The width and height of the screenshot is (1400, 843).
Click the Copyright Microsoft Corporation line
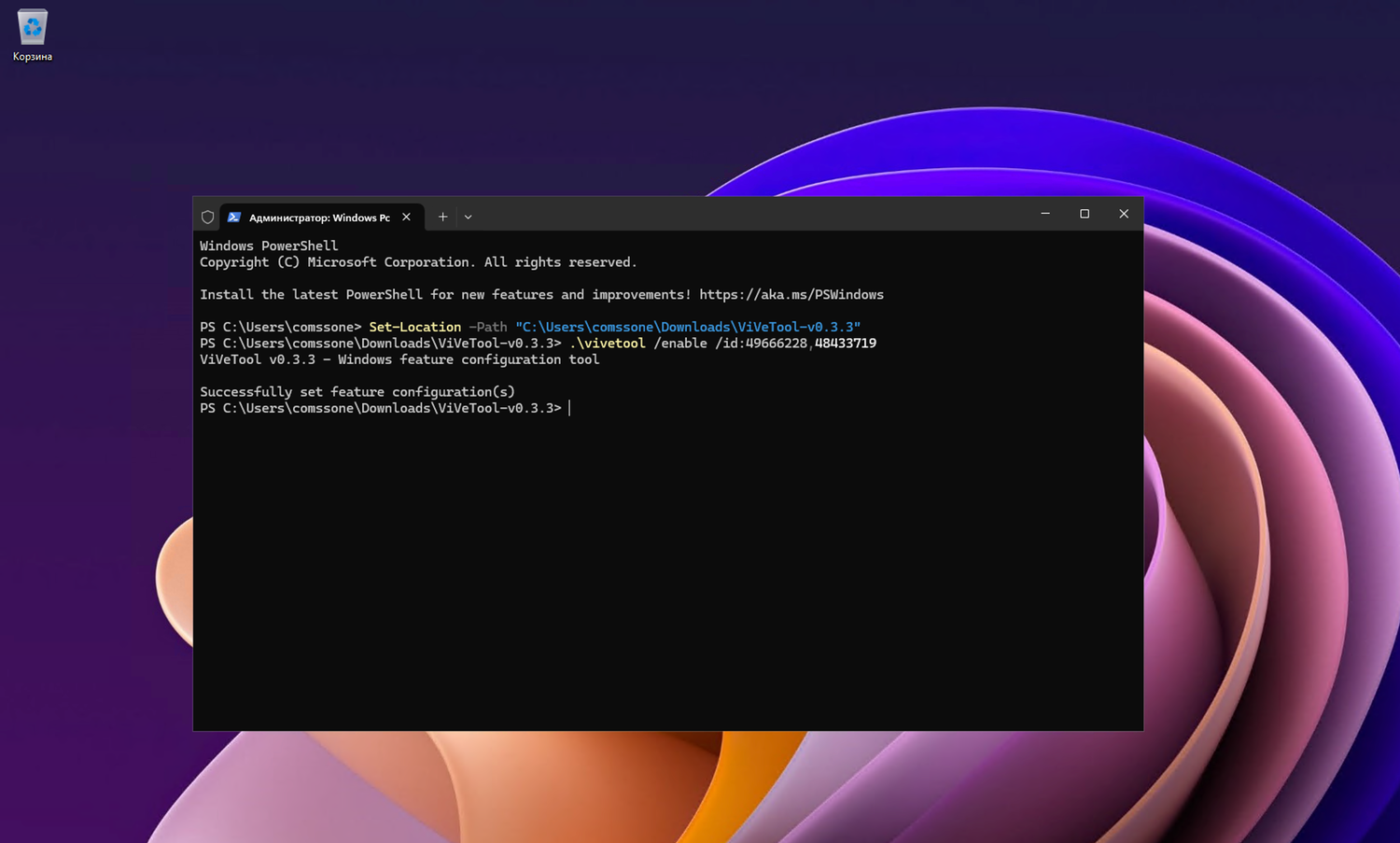[418, 262]
